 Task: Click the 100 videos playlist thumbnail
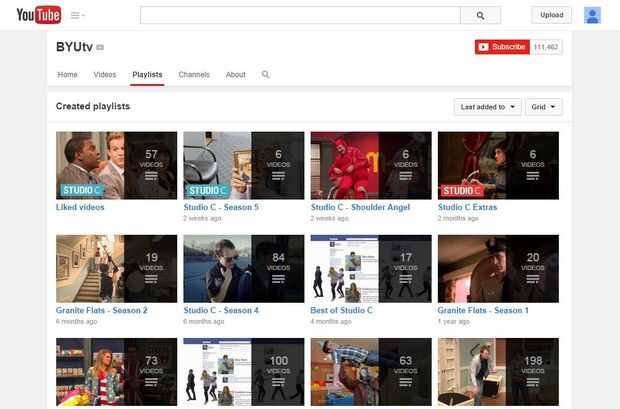[x=244, y=372]
